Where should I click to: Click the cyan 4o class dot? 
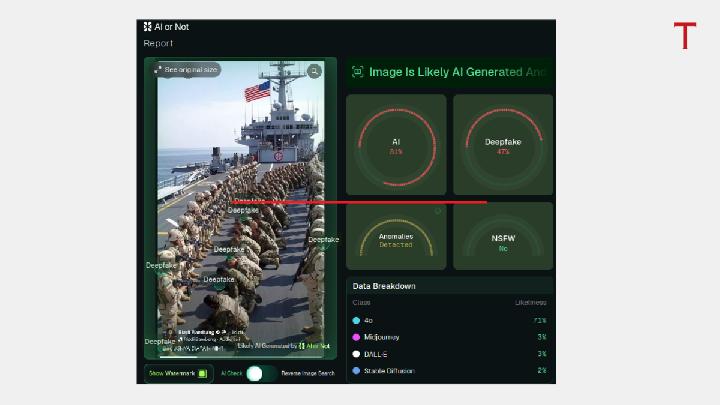(x=356, y=321)
